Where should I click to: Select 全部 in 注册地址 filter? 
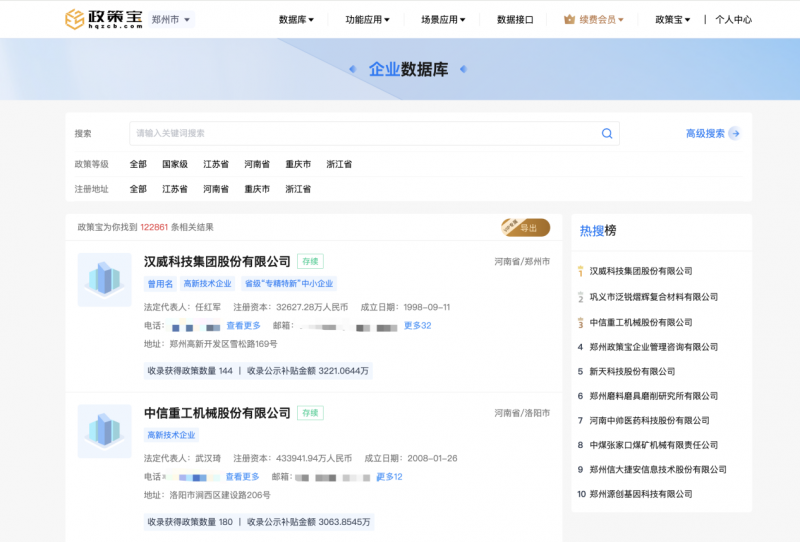(x=138, y=189)
